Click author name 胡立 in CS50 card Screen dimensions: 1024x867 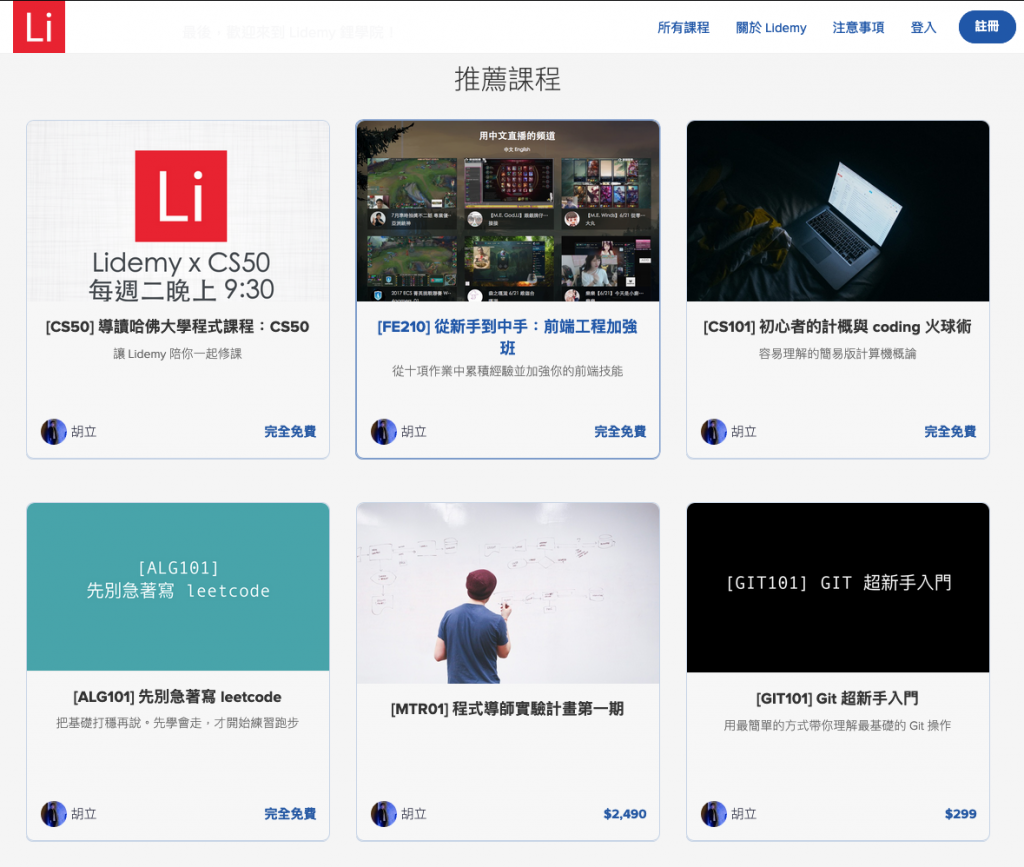pos(84,432)
